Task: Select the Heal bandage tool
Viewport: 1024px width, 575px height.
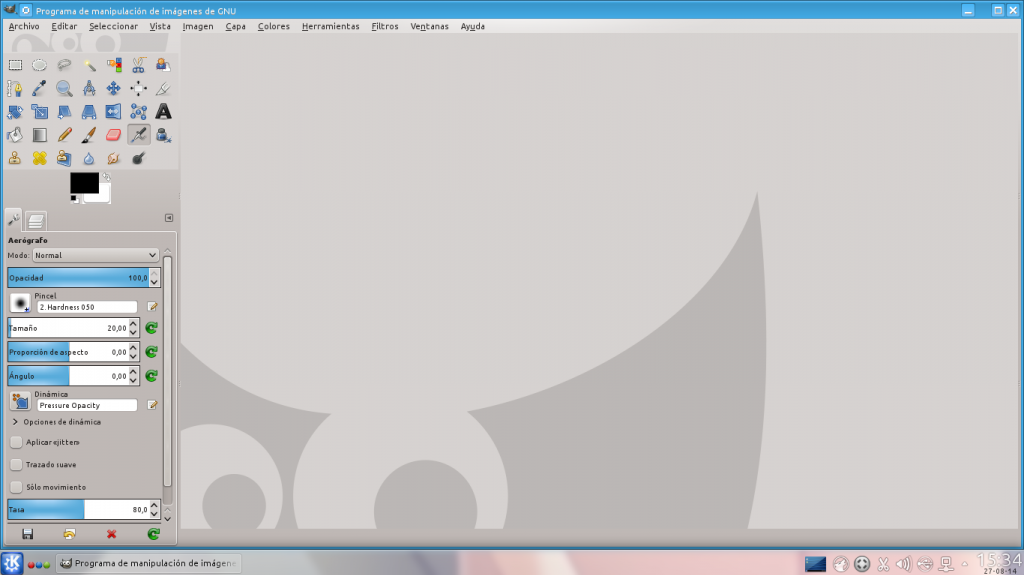Action: pos(40,158)
